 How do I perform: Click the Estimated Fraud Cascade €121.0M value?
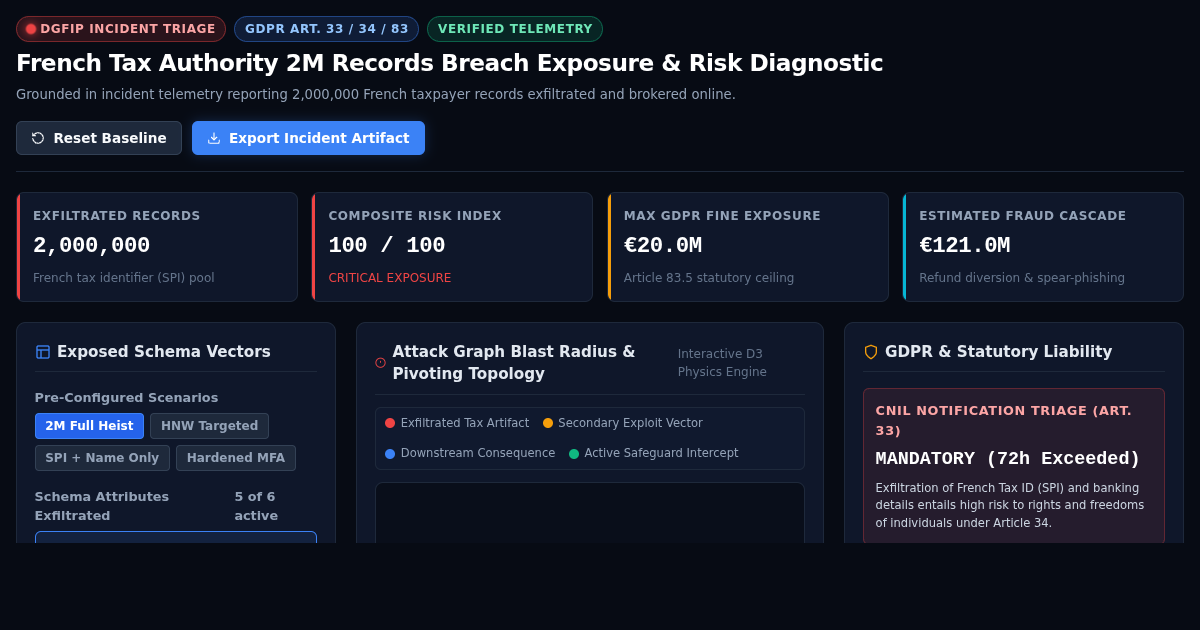point(965,246)
